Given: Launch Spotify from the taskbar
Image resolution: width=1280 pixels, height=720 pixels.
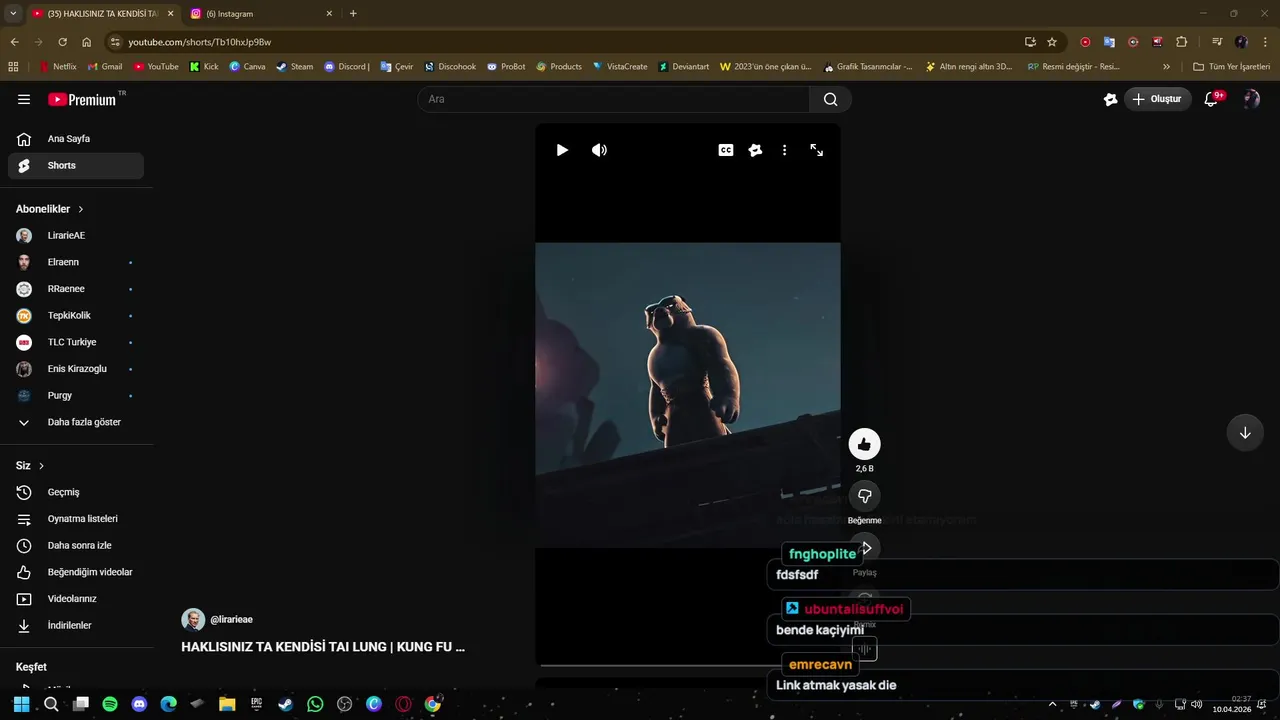Looking at the screenshot, I should click(110, 704).
